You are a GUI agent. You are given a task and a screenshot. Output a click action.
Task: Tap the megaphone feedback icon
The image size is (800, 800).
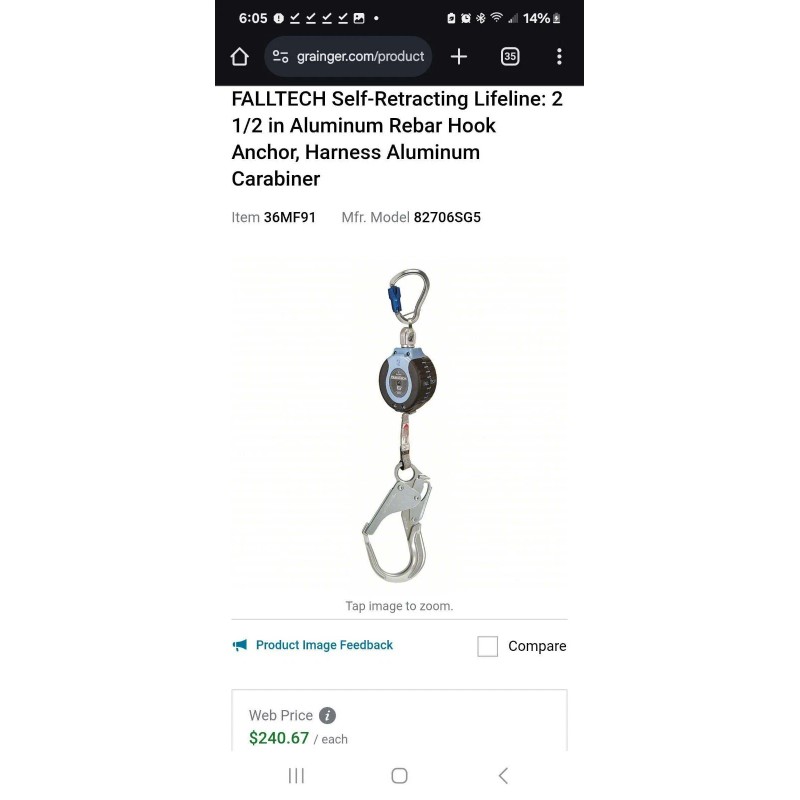[240, 645]
